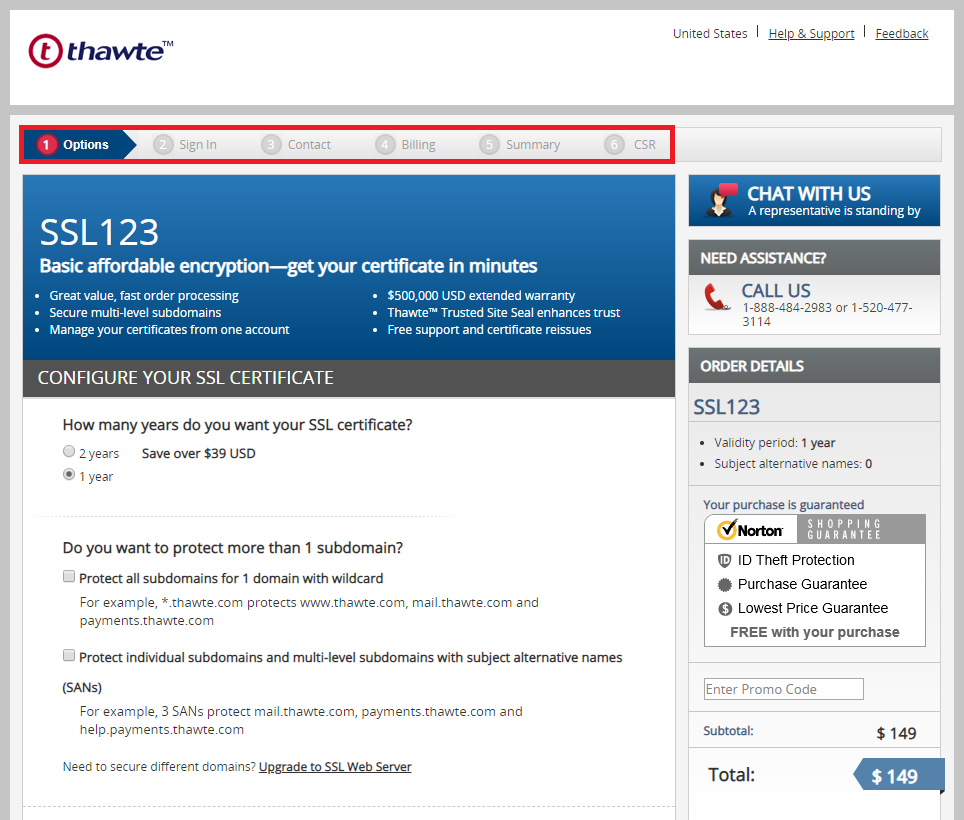Click the Norton checkmark logo
The height and width of the screenshot is (820, 964).
coord(750,529)
